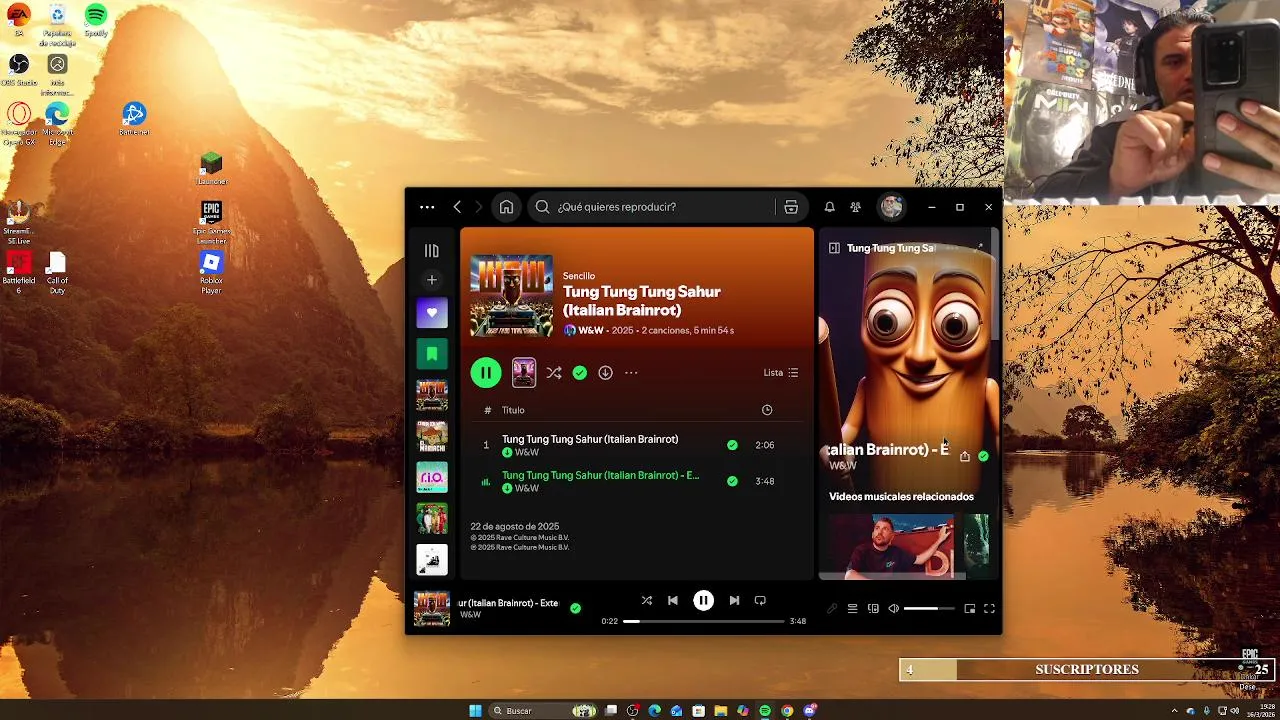Image resolution: width=1280 pixels, height=720 pixels.
Task: Open Liked Songs in sidebar
Action: point(432,313)
